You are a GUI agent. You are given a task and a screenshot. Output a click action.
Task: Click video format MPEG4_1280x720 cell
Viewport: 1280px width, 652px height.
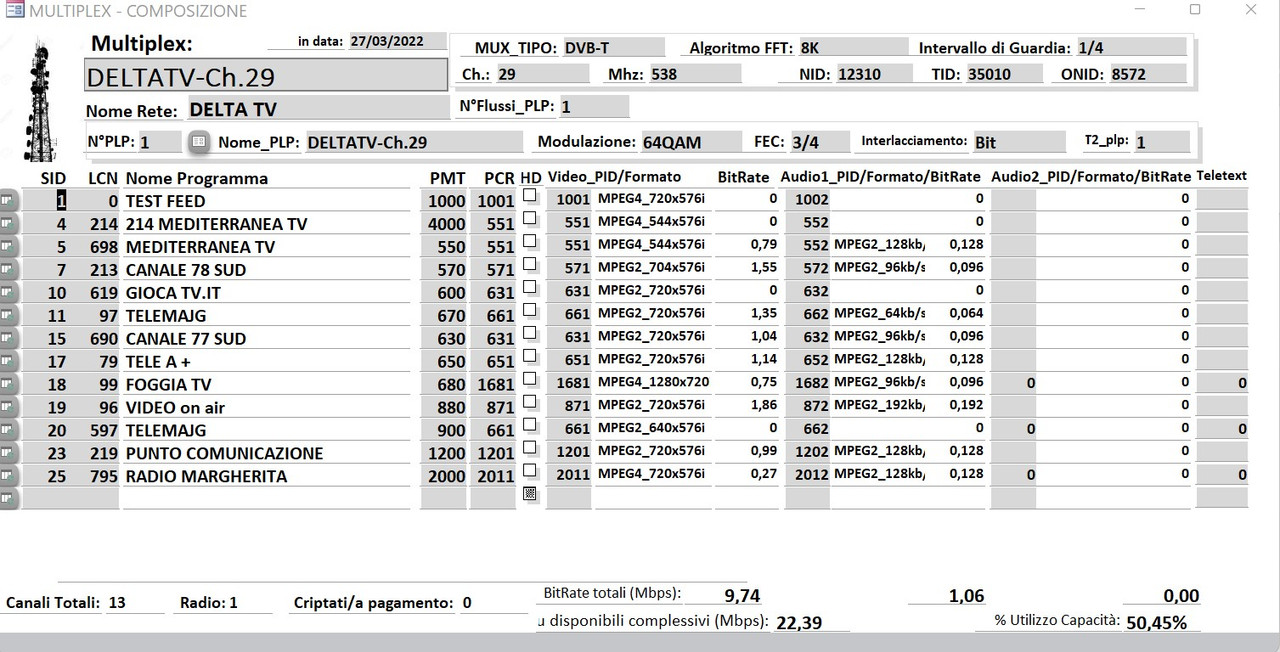(654, 382)
